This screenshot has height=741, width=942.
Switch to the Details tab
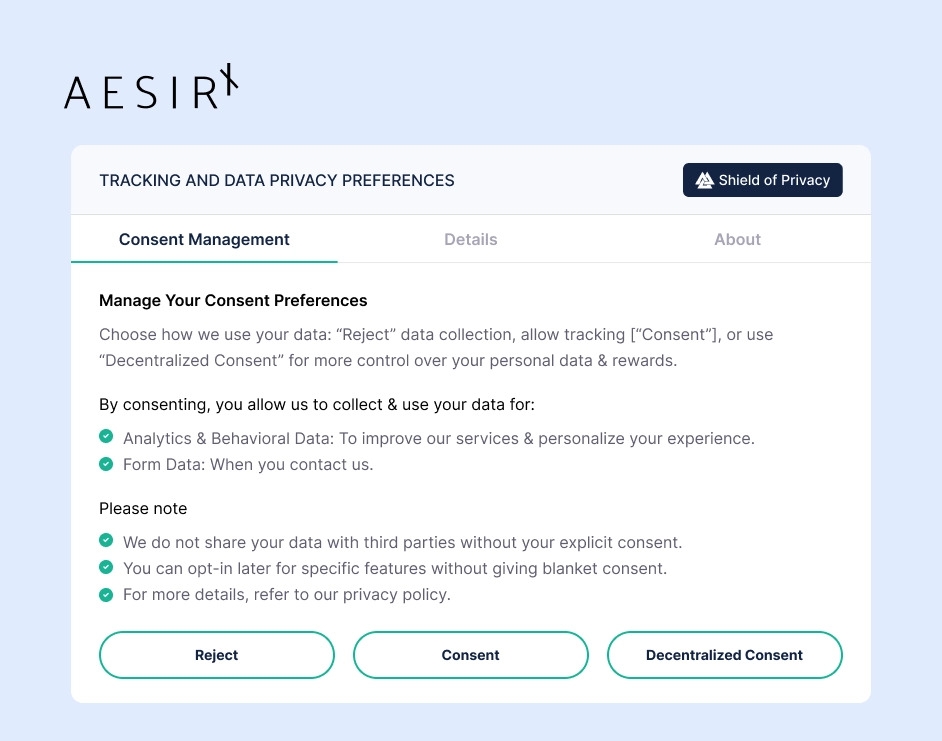click(470, 239)
